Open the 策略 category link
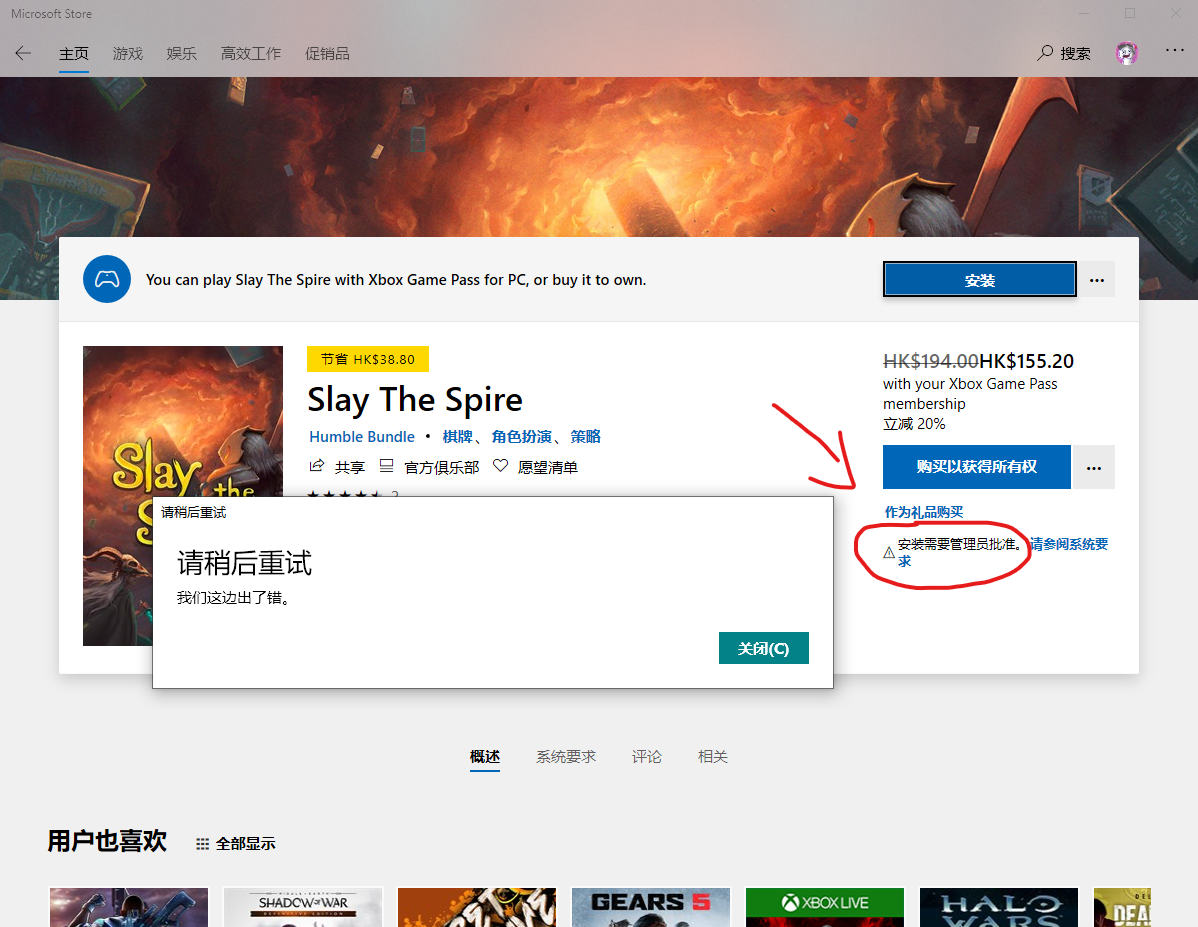Image resolution: width=1198 pixels, height=927 pixels. [585, 436]
